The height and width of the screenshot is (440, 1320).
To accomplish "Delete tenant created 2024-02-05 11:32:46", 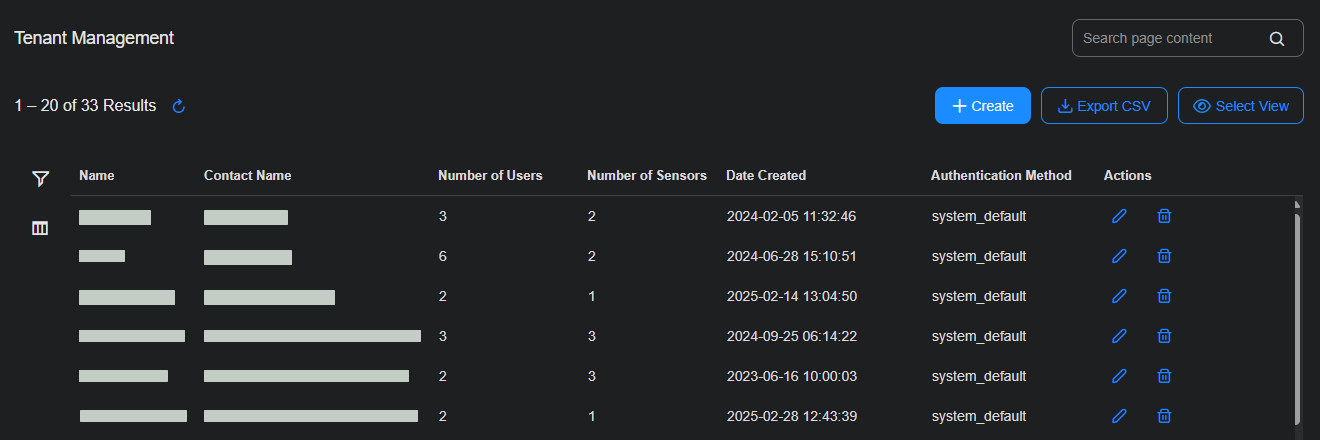I will (x=1164, y=216).
